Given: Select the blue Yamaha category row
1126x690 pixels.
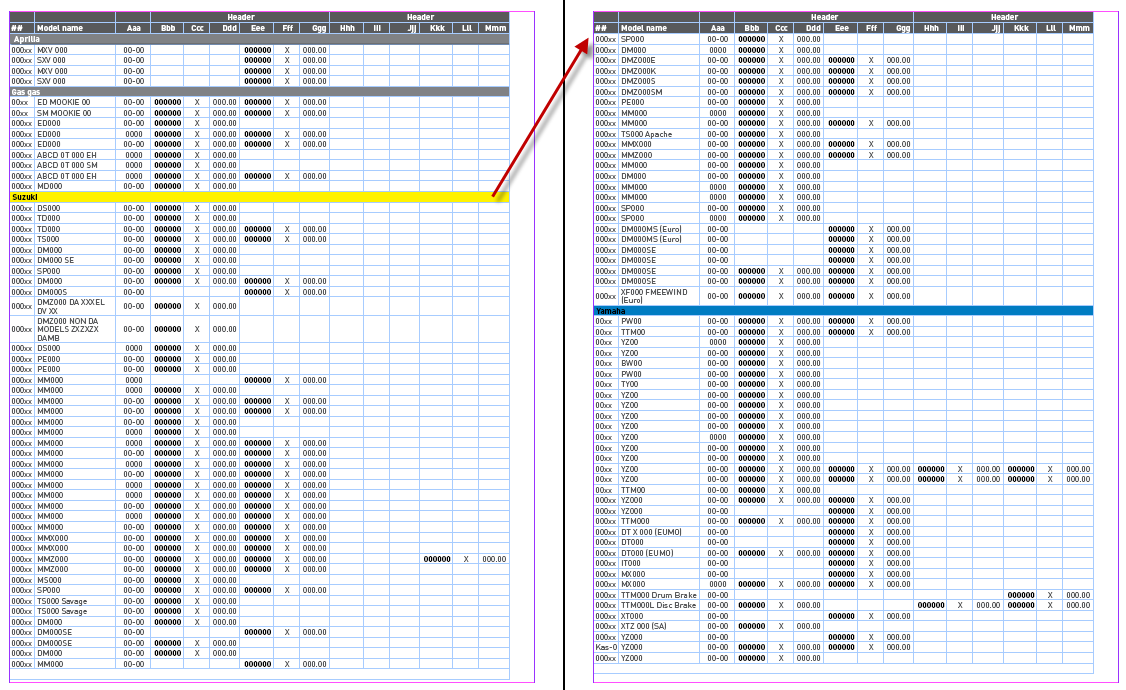Looking at the screenshot, I should point(843,311).
